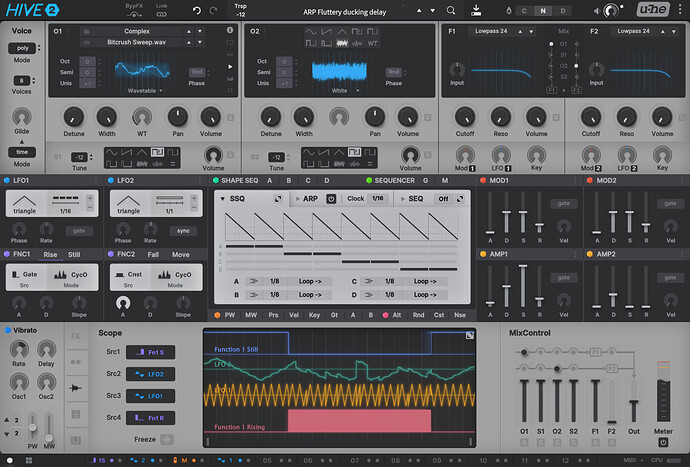Screen dimensions: 690x467
Task: Select the scope waveform panel icon
Action: click(x=76, y=388)
